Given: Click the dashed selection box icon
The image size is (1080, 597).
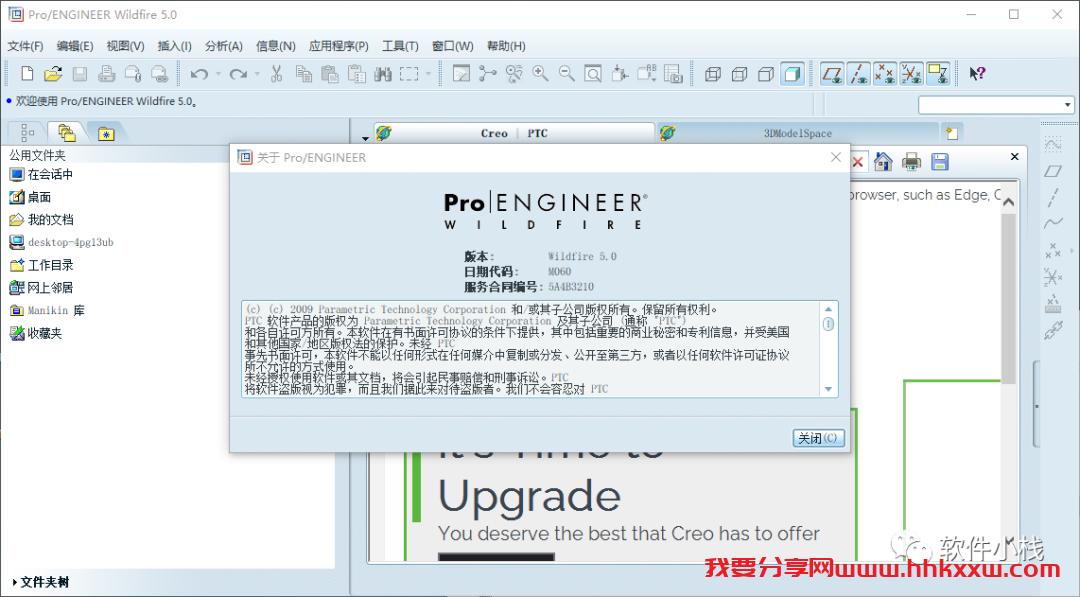Looking at the screenshot, I should pos(409,74).
